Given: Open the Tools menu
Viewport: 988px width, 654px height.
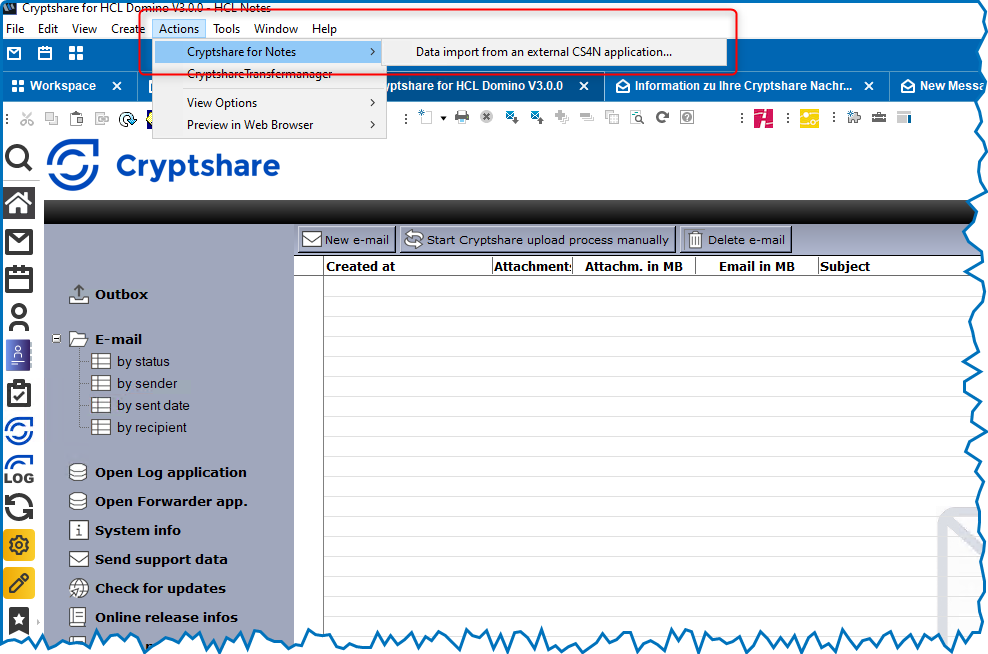Looking at the screenshot, I should click(x=226, y=29).
